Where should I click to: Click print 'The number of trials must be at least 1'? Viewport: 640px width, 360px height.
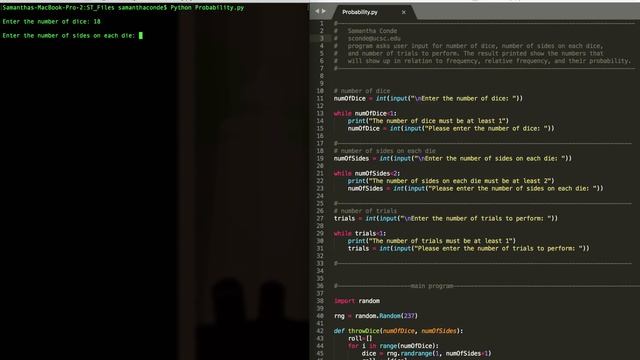coord(432,241)
